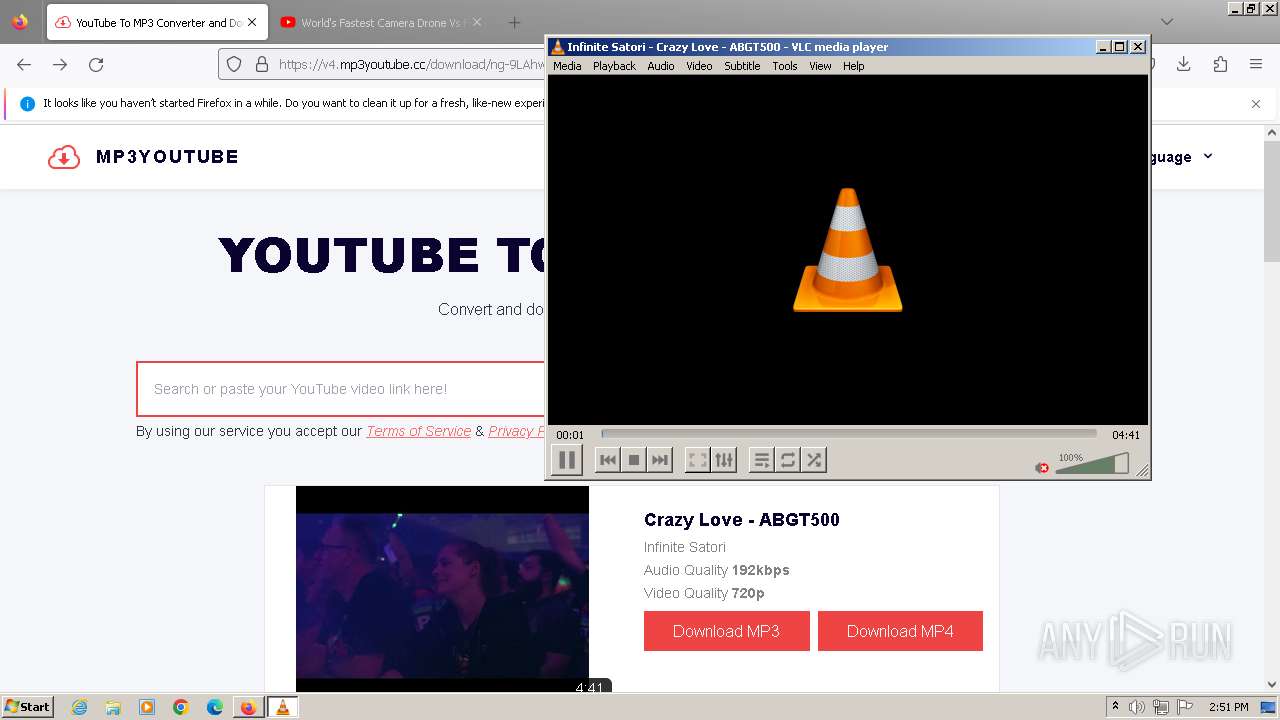The height and width of the screenshot is (720, 1280).
Task: Launch Microsoft Edge from taskbar
Action: pos(215,707)
